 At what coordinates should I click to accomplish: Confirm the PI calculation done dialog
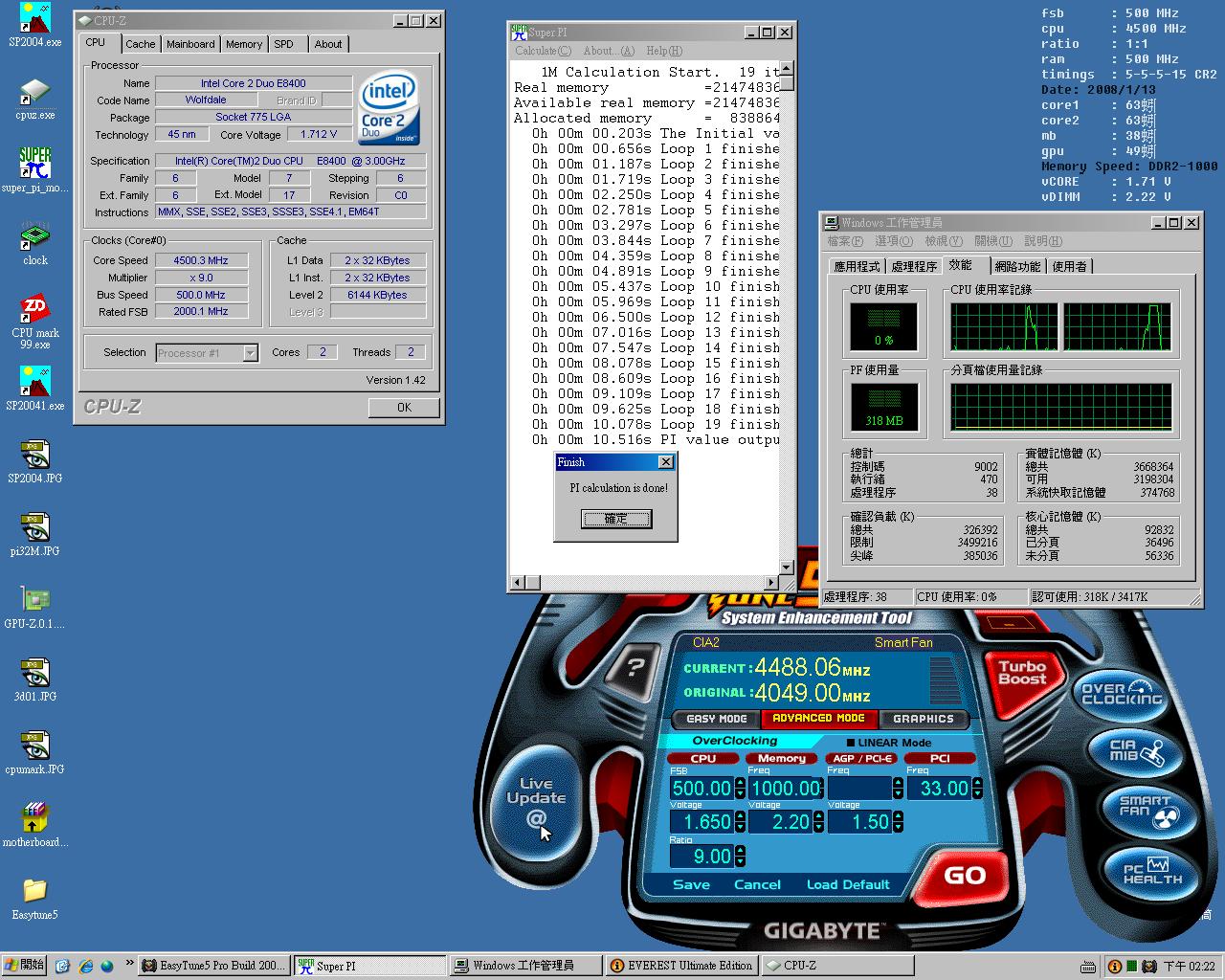tap(616, 519)
